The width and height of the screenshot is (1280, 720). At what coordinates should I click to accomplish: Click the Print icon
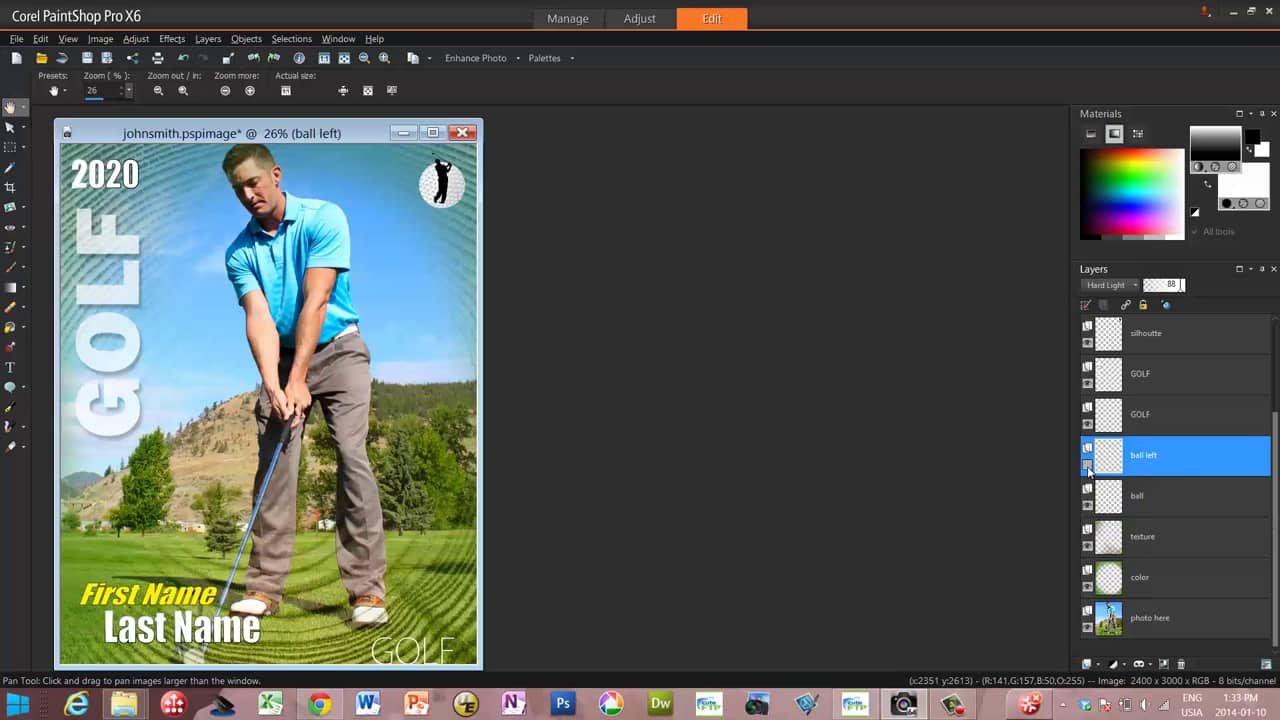point(157,58)
